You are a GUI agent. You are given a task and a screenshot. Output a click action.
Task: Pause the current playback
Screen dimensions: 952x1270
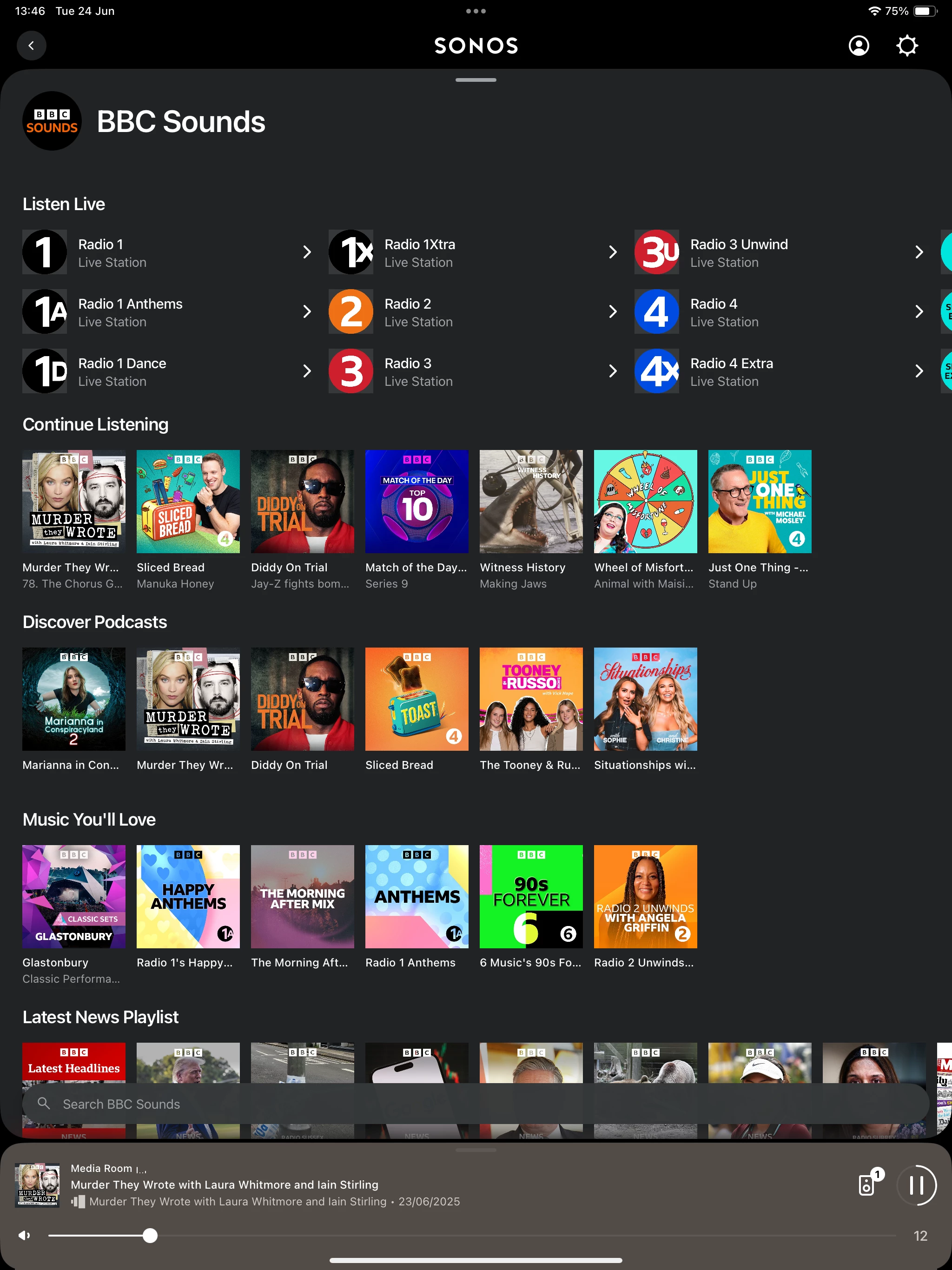(916, 1185)
